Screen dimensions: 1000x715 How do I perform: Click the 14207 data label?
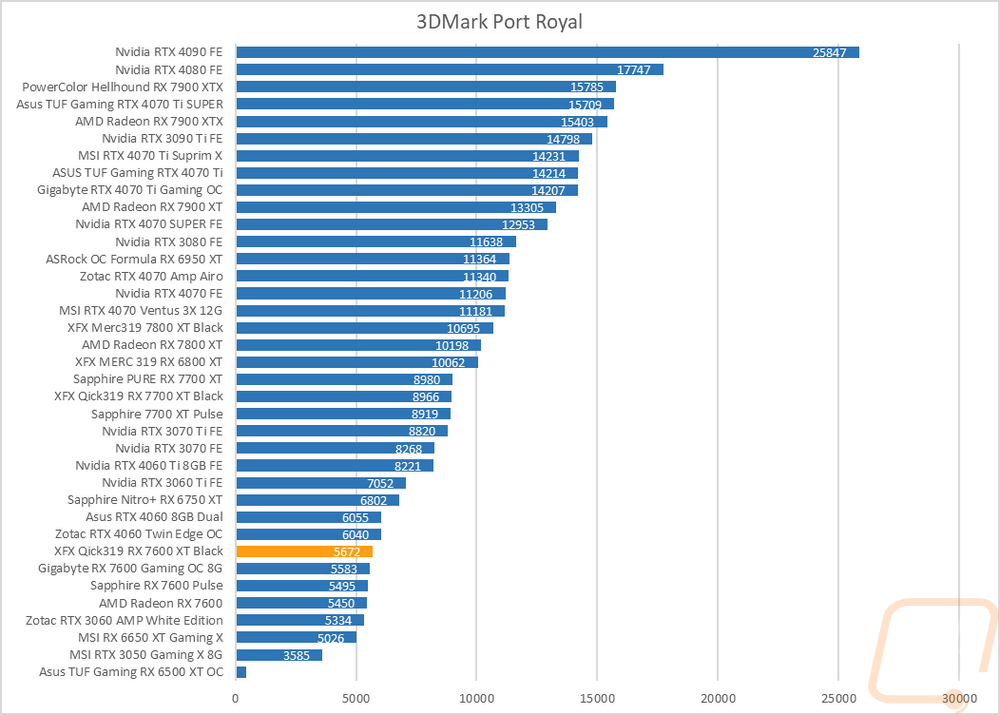pos(548,191)
